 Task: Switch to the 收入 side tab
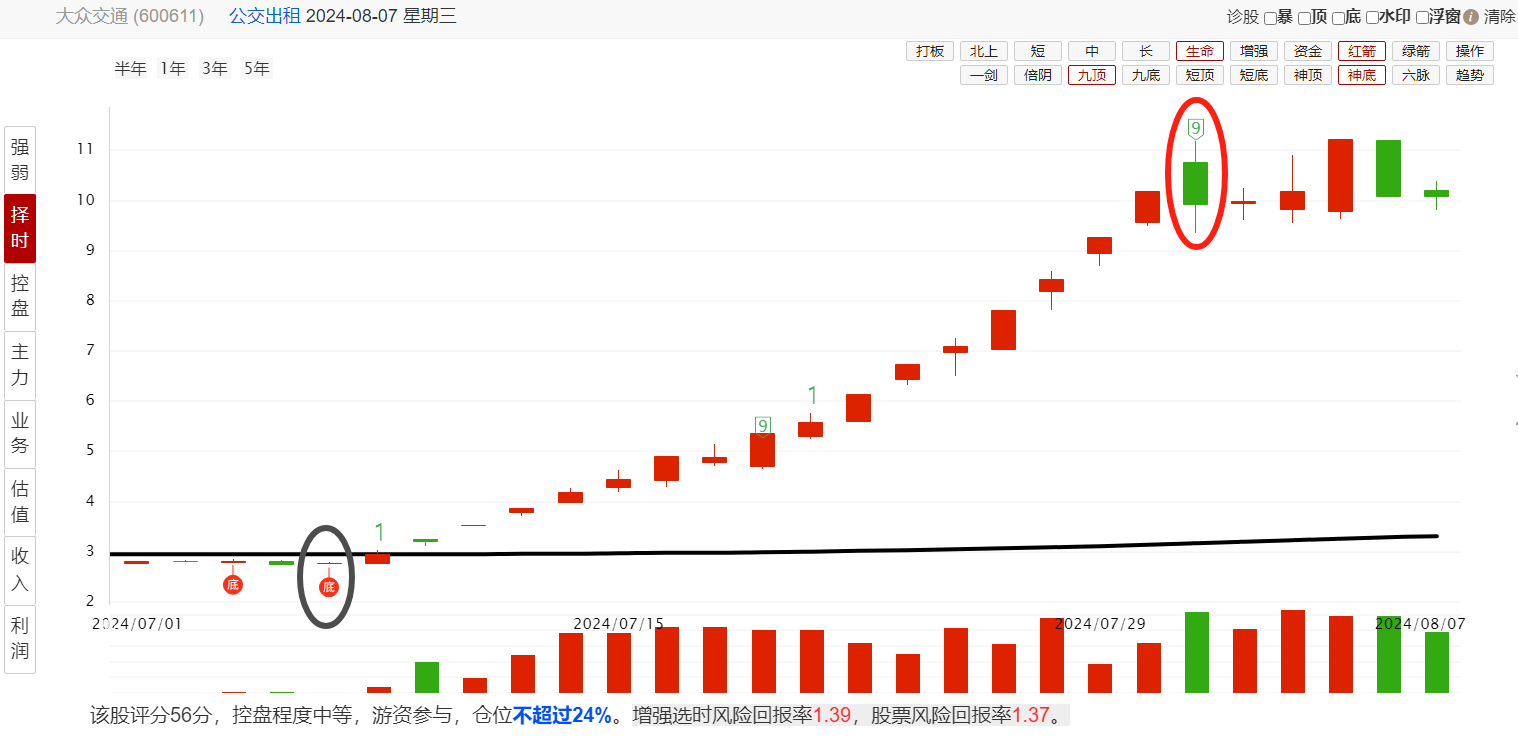pyautogui.click(x=20, y=570)
